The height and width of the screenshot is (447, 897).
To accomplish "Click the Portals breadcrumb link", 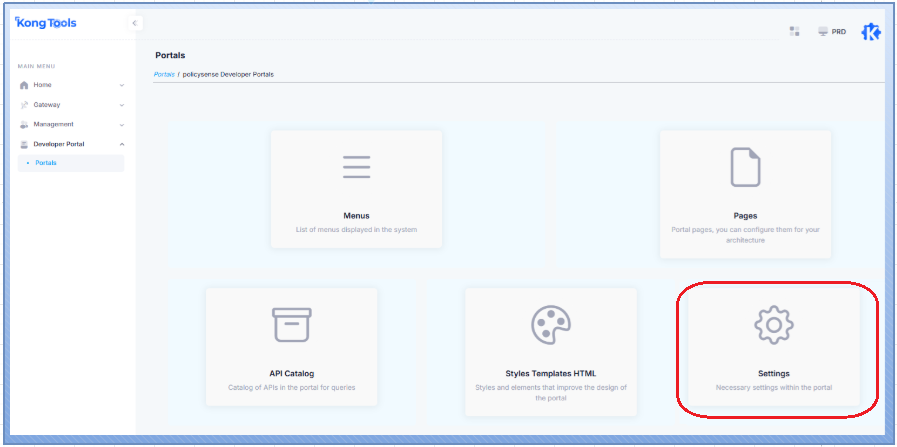I will point(164,74).
